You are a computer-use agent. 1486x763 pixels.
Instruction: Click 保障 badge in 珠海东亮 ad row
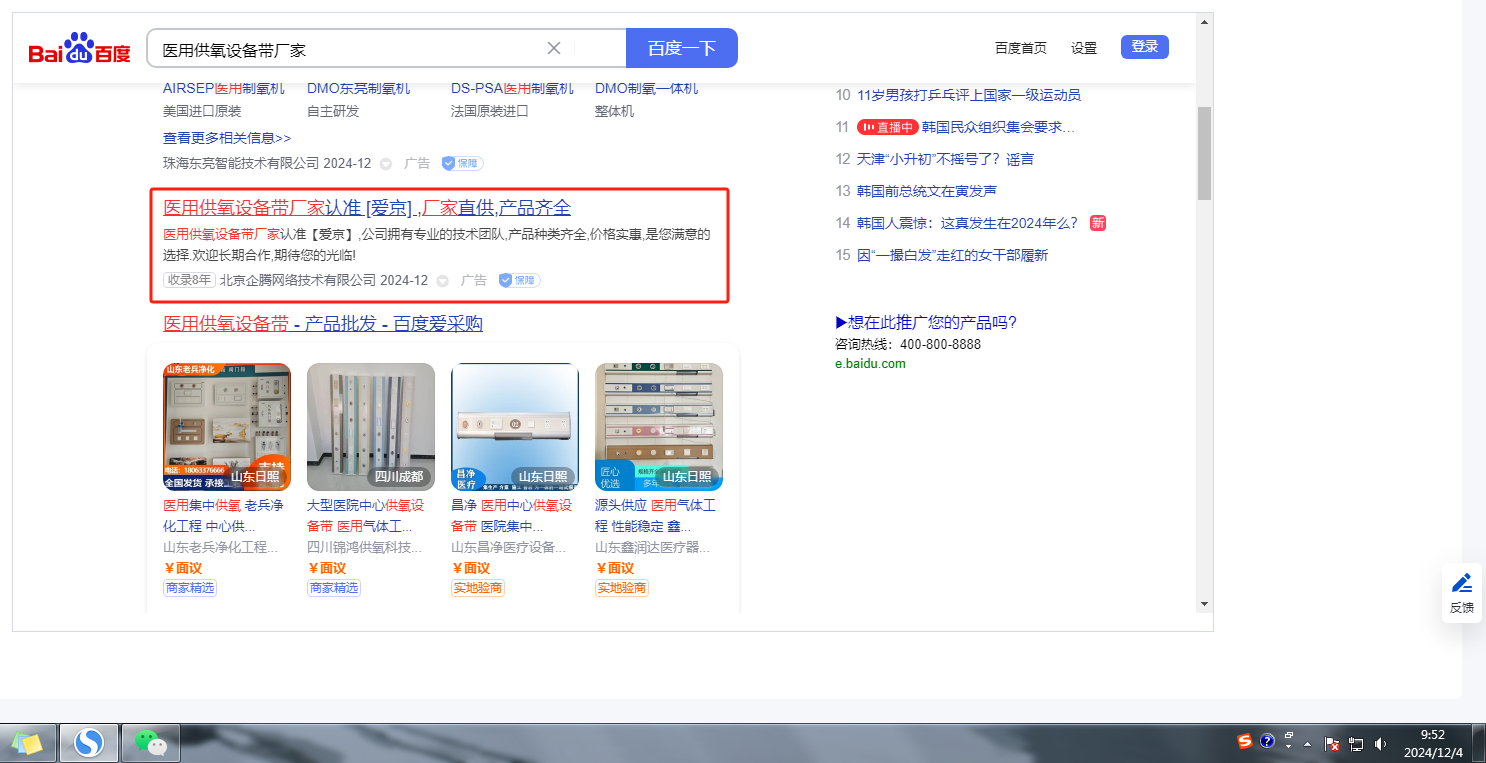coord(462,163)
